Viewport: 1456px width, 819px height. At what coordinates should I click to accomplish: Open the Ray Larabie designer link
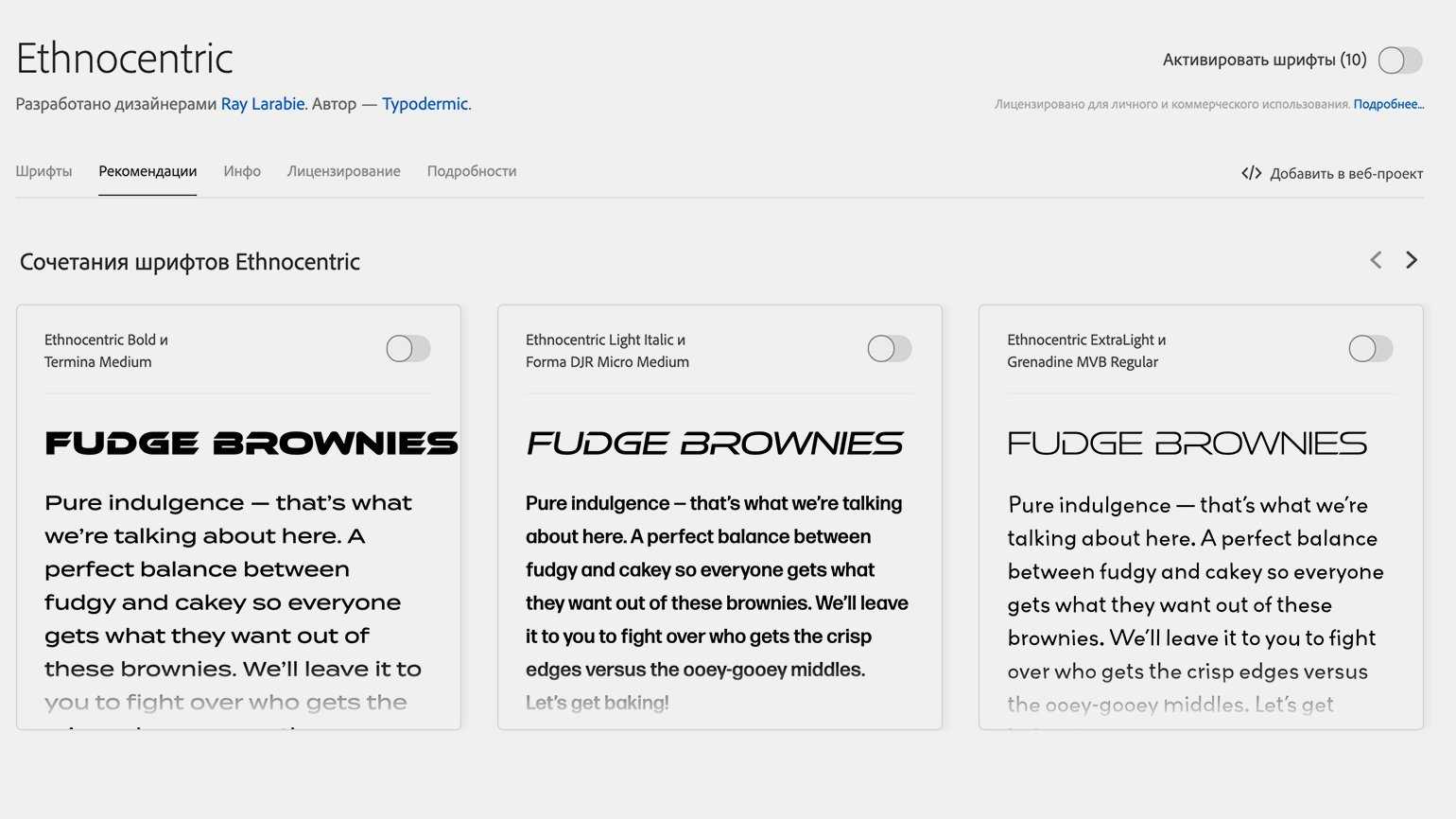coord(263,104)
